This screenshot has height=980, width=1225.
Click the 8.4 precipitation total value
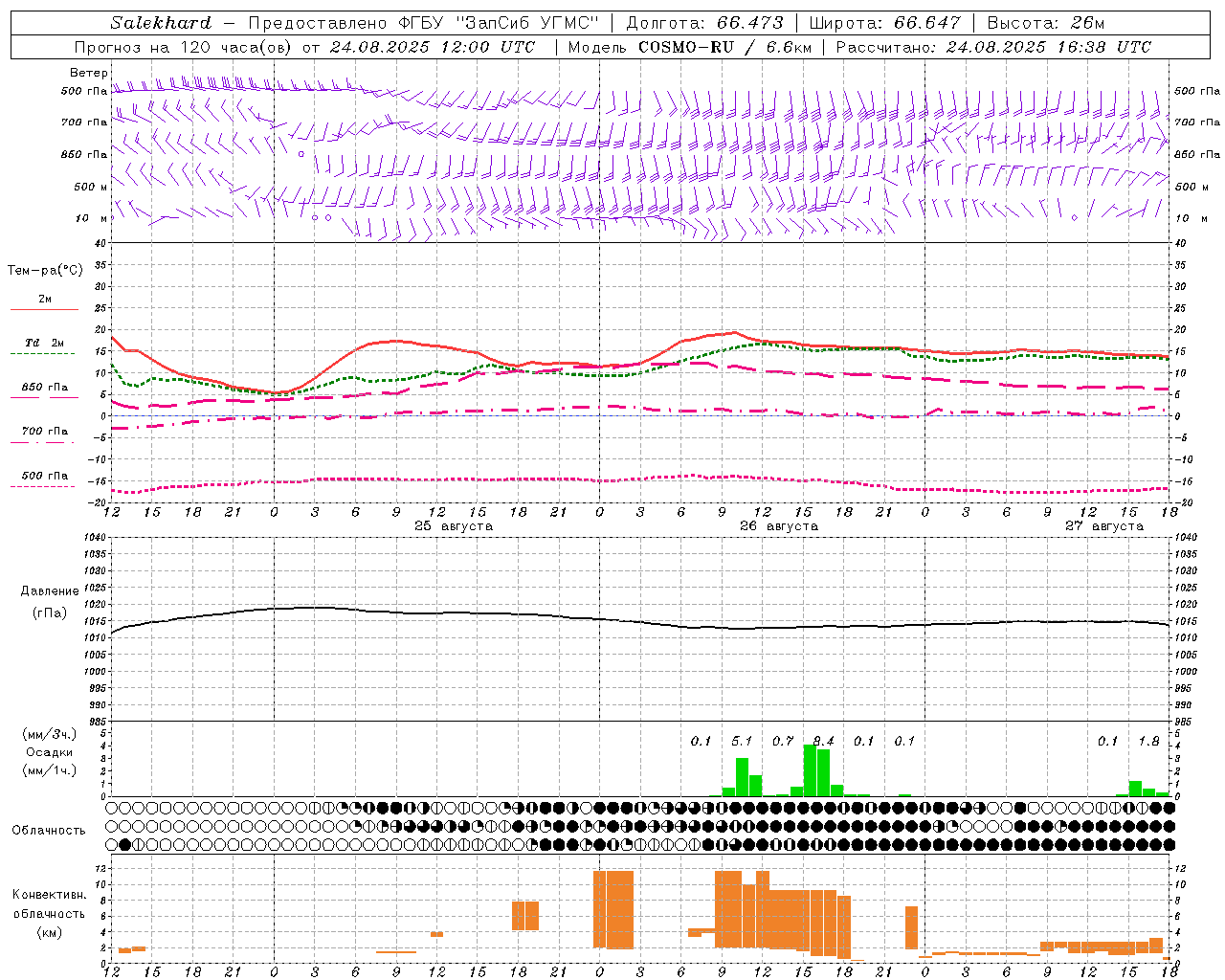tap(823, 741)
